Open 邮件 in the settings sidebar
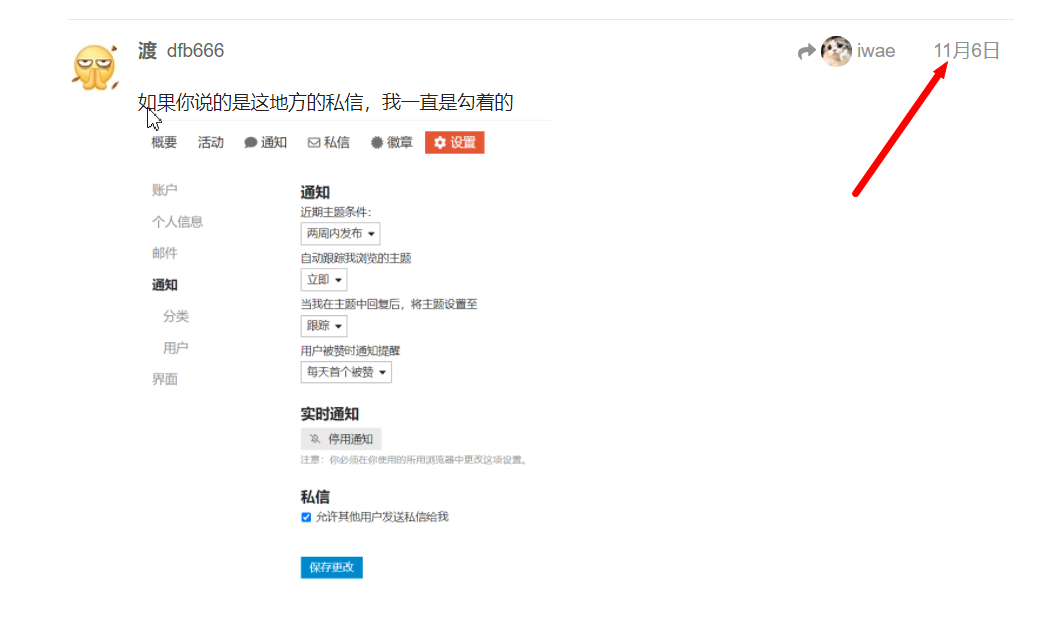 pyautogui.click(x=164, y=253)
